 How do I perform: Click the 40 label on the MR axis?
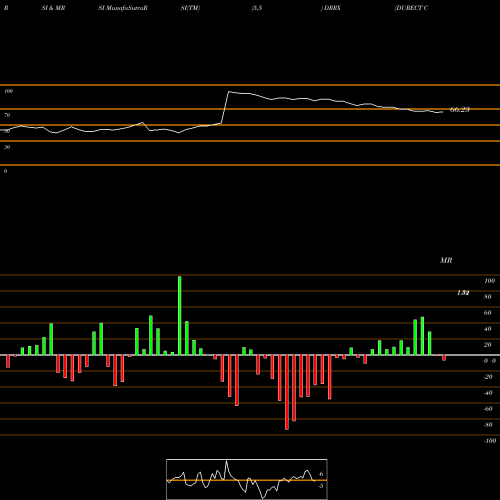(488, 329)
